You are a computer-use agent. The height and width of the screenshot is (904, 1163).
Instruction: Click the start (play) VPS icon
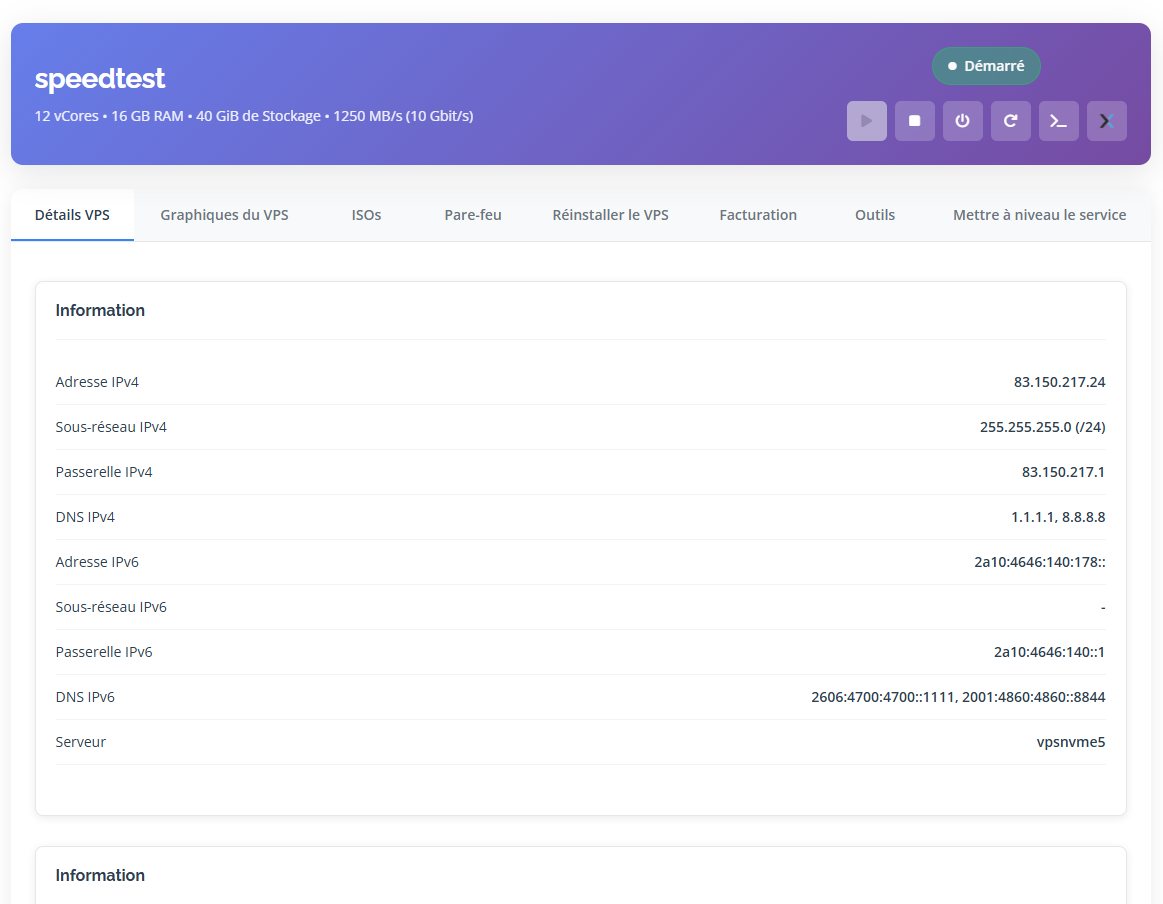coord(866,121)
